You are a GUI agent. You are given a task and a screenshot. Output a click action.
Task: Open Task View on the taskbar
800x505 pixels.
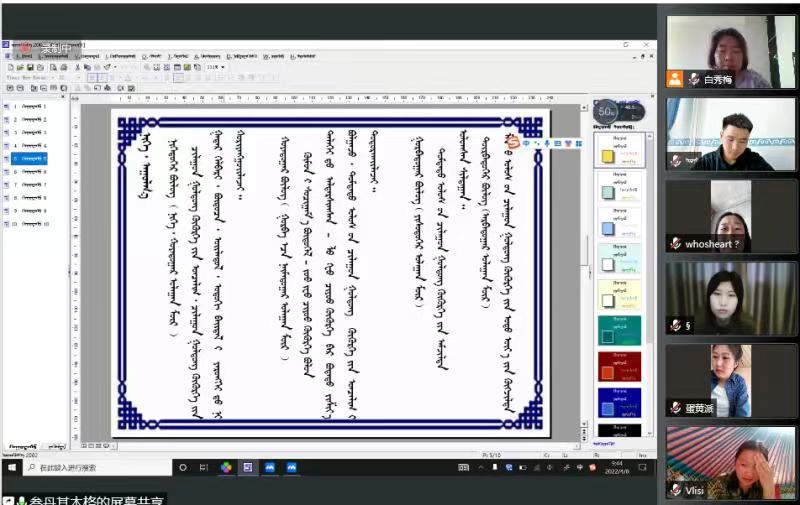click(204, 467)
